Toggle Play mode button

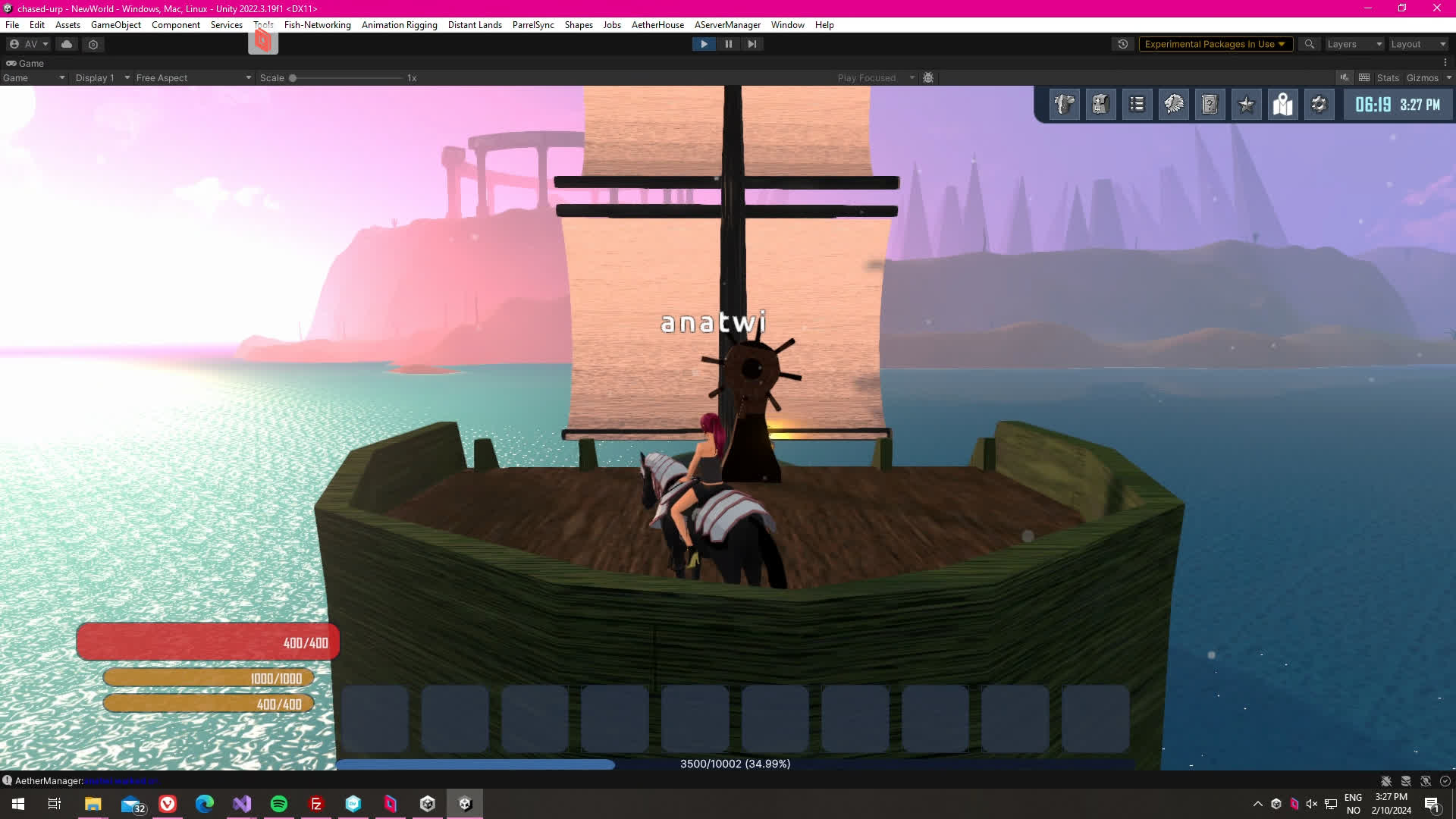click(704, 44)
